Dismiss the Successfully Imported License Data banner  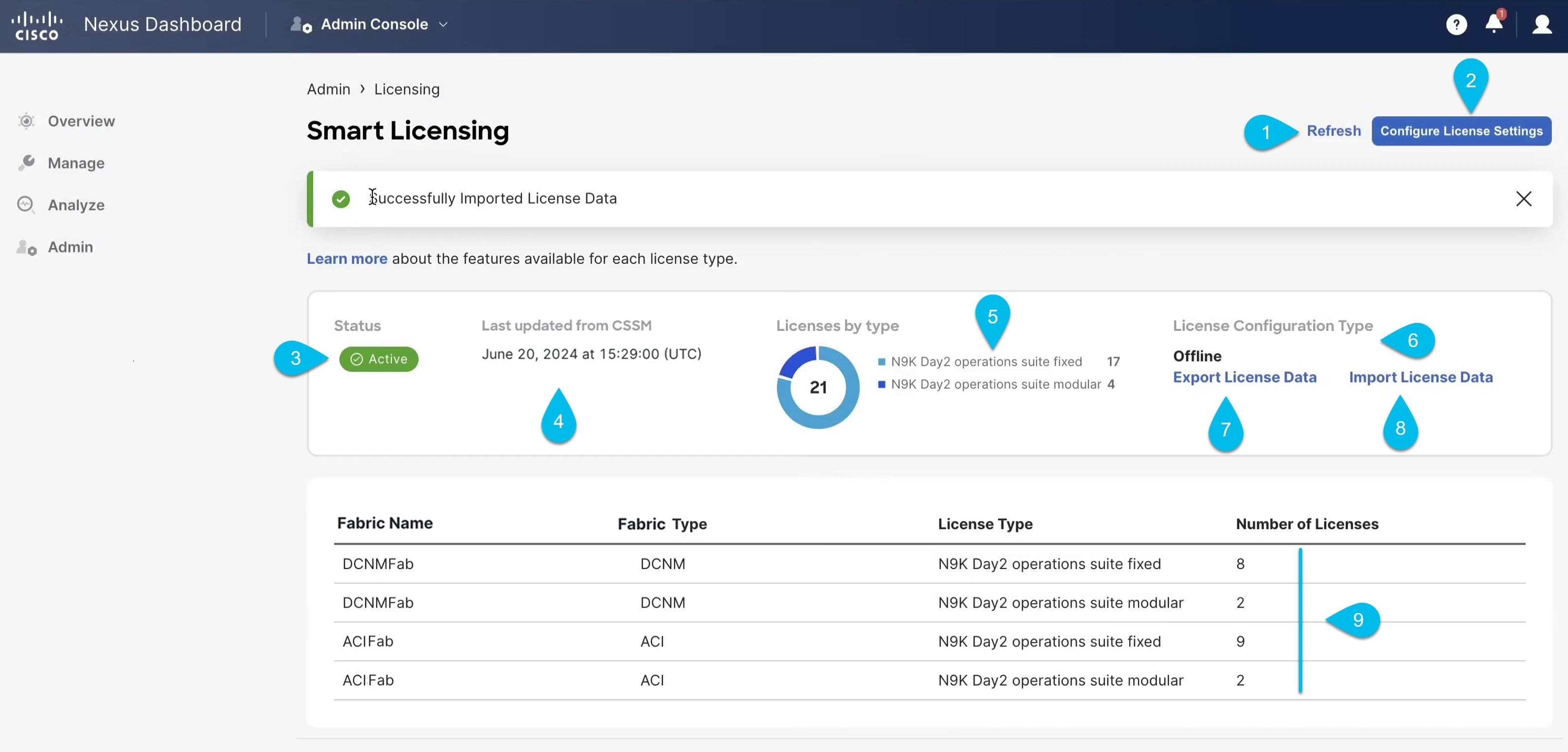(1524, 199)
